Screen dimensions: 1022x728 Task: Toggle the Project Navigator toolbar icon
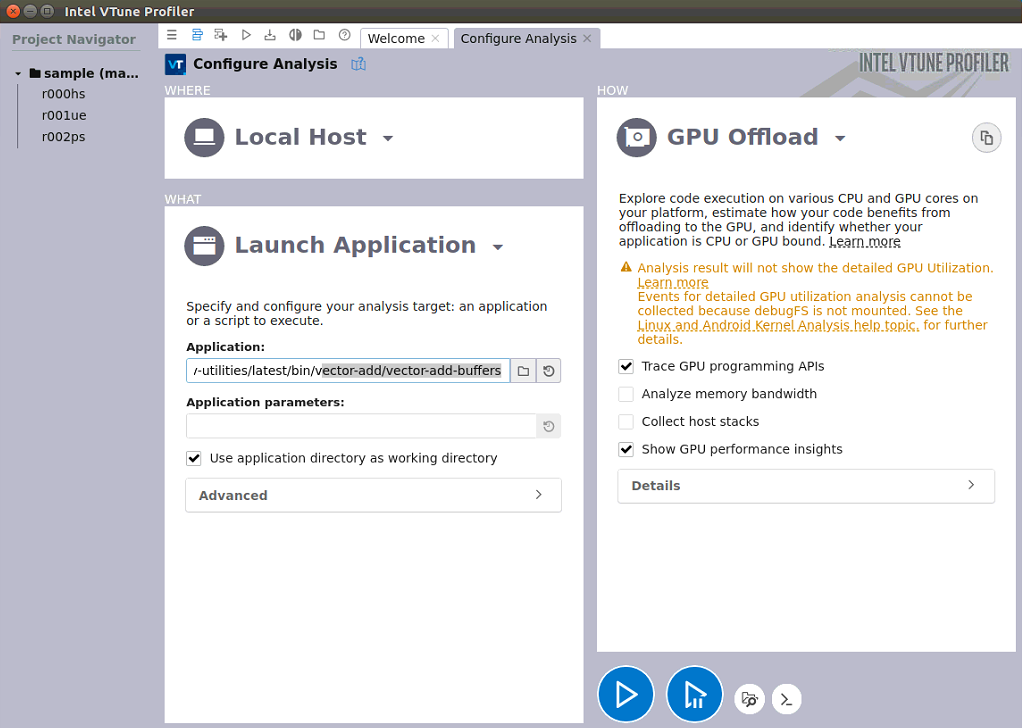coord(197,35)
